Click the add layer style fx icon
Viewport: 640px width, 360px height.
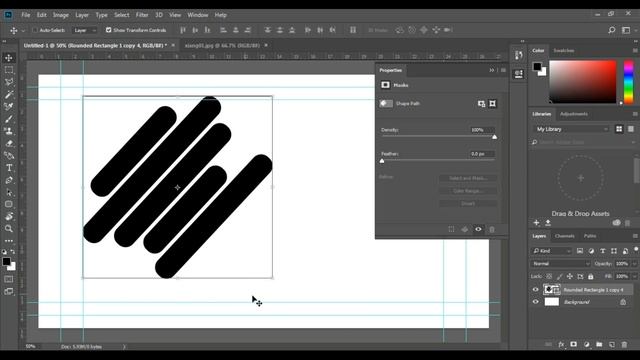coord(561,344)
